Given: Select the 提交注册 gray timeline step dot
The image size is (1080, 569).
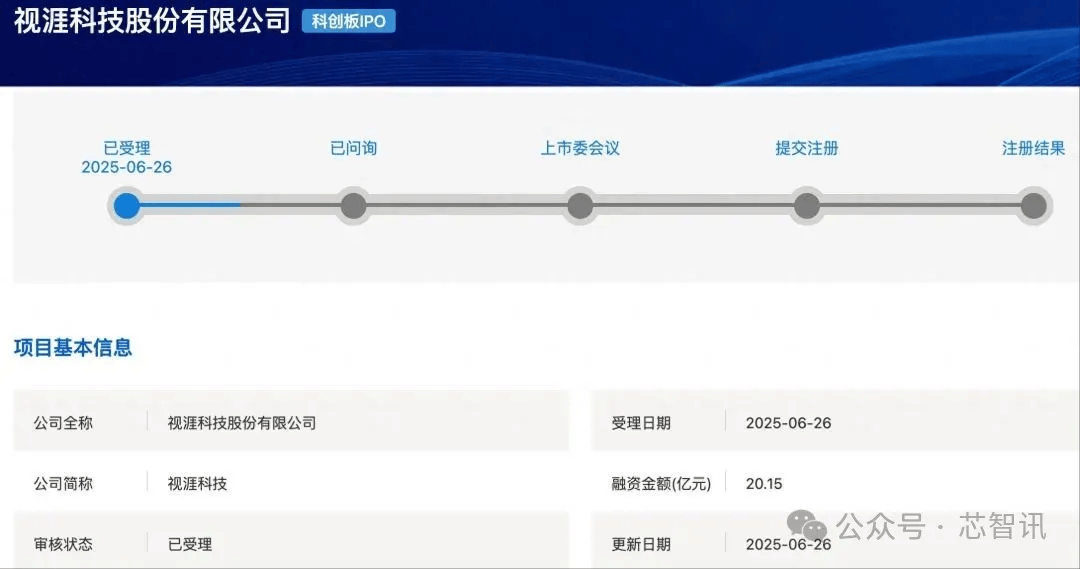Looking at the screenshot, I should (x=807, y=205).
